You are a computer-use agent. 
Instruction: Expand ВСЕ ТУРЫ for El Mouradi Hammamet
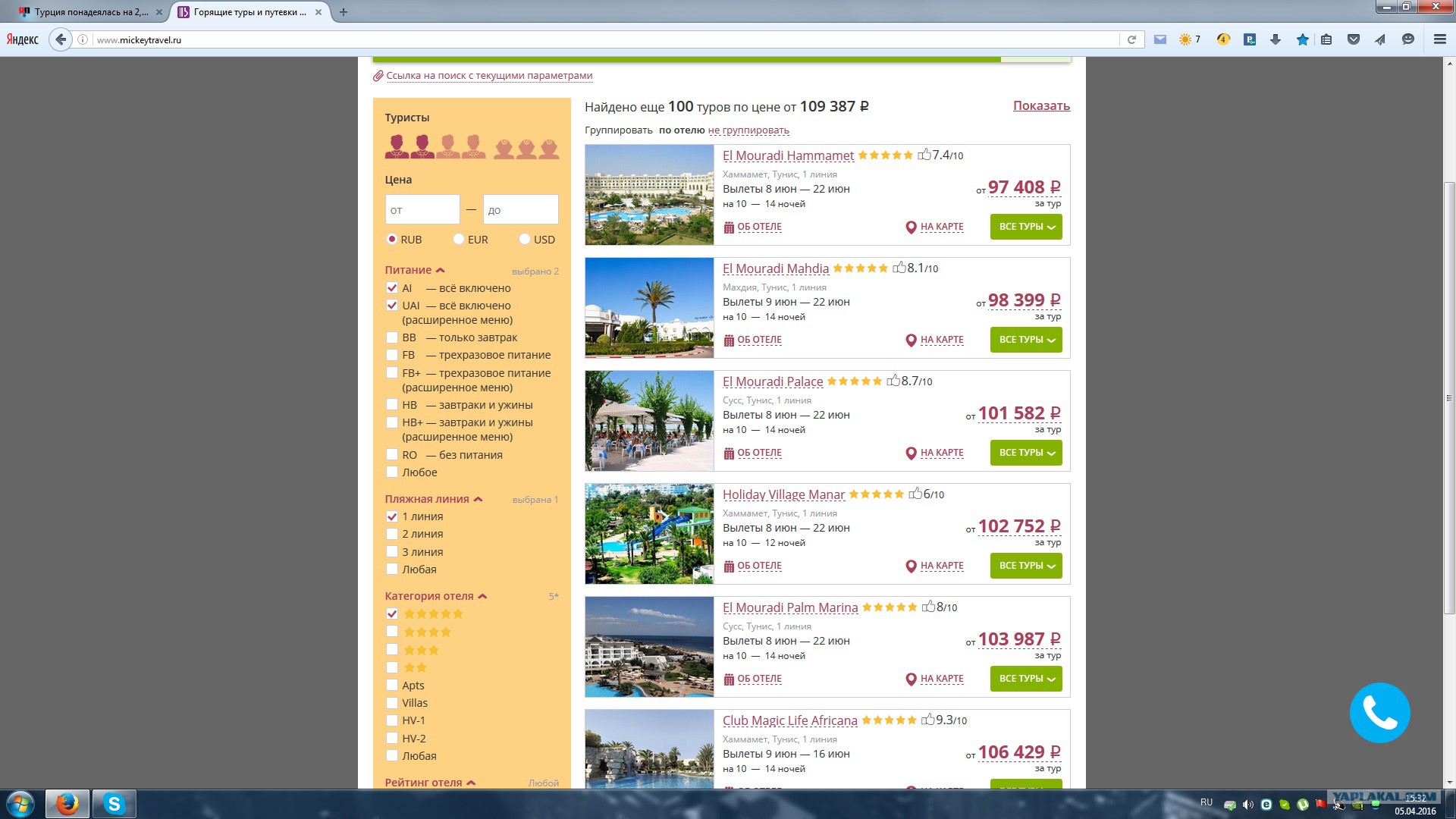click(1026, 227)
